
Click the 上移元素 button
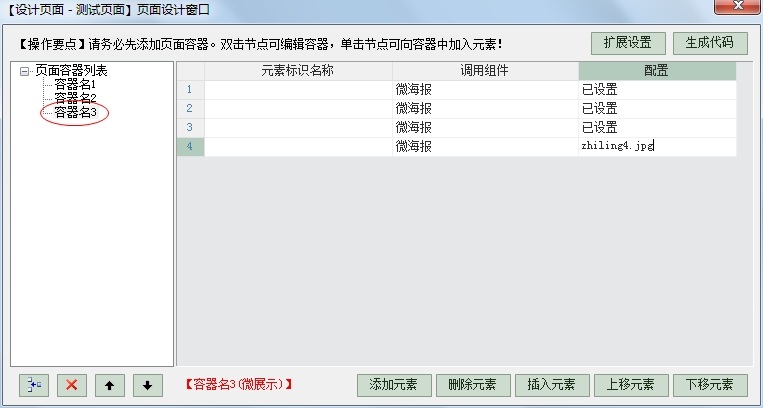coord(631,385)
